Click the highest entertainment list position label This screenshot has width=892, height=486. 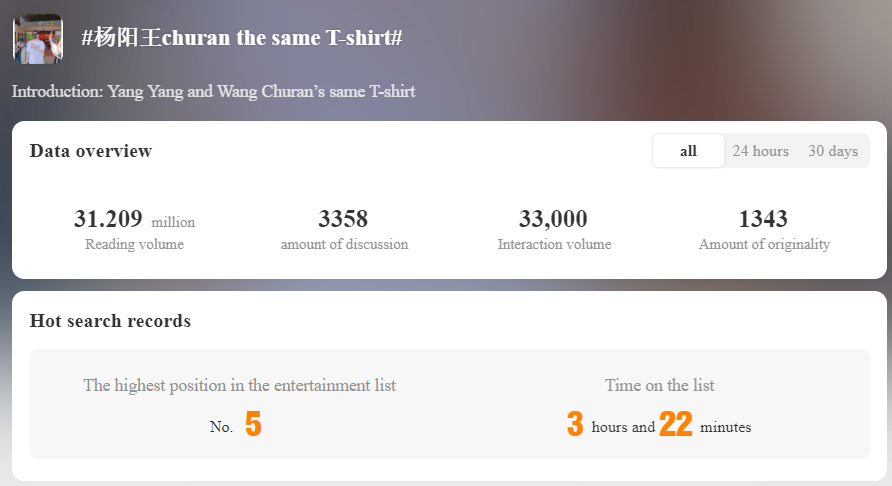[240, 385]
